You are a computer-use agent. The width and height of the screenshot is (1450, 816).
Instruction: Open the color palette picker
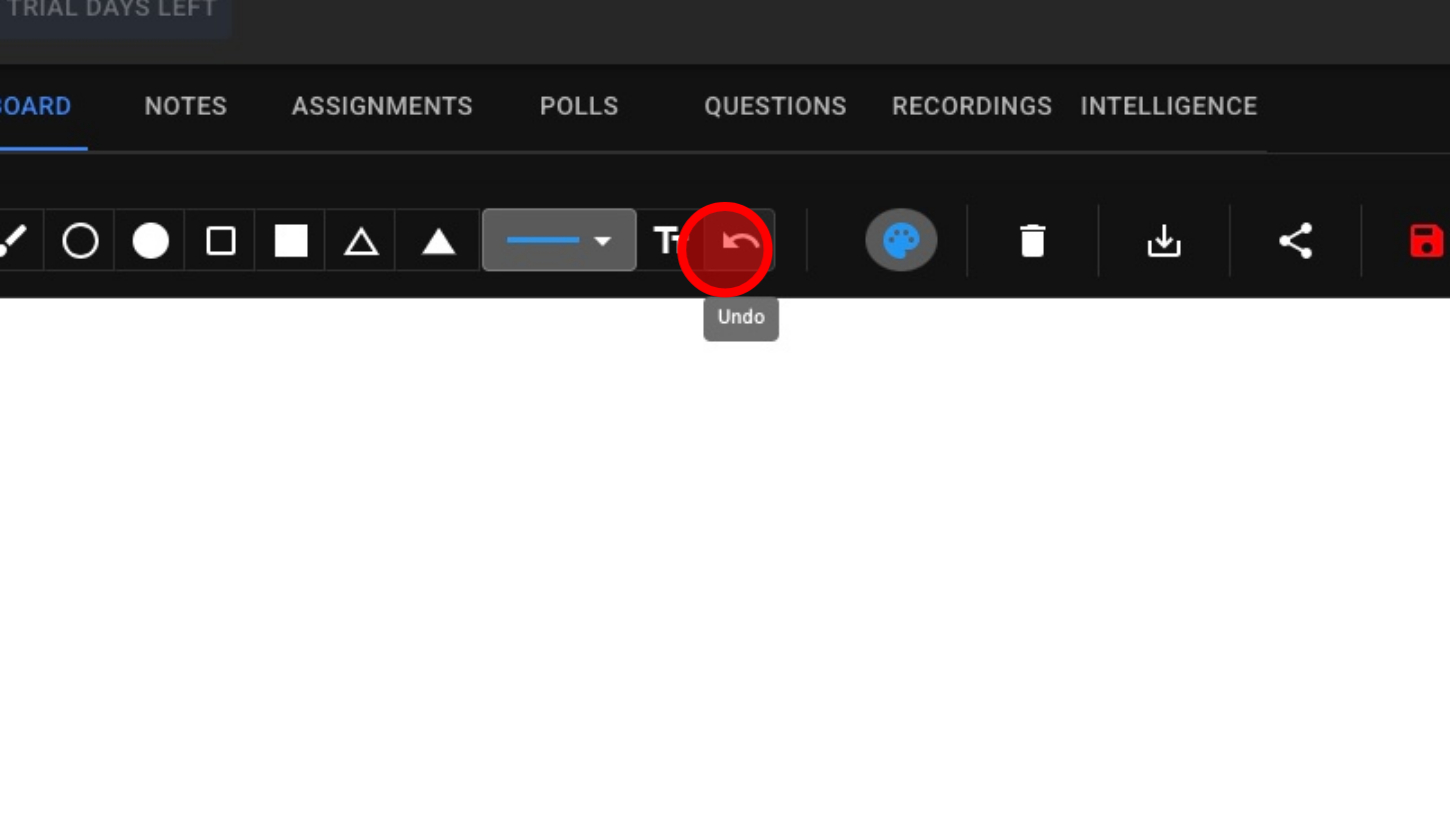coord(901,241)
